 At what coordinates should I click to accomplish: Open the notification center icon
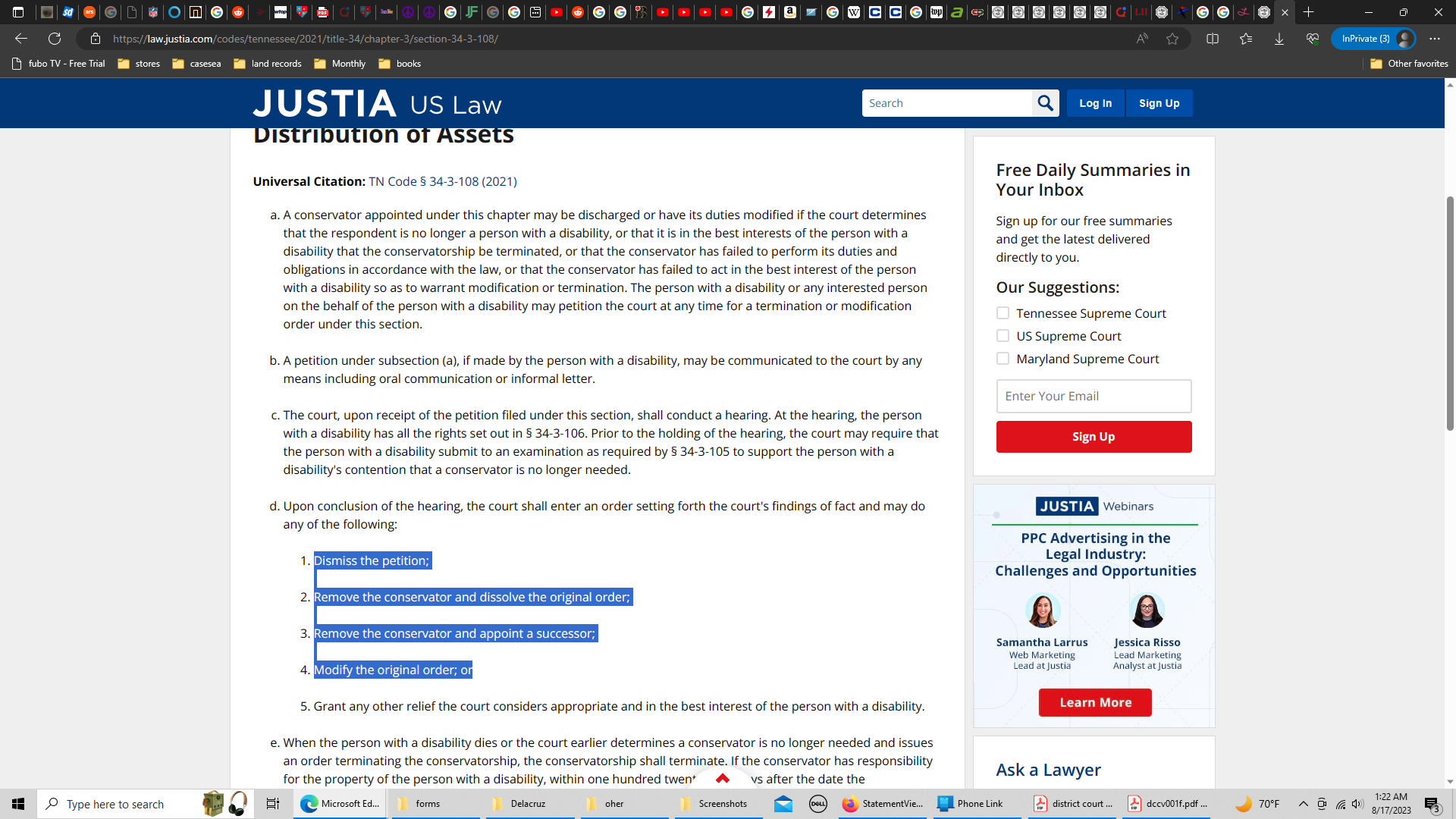[1432, 805]
